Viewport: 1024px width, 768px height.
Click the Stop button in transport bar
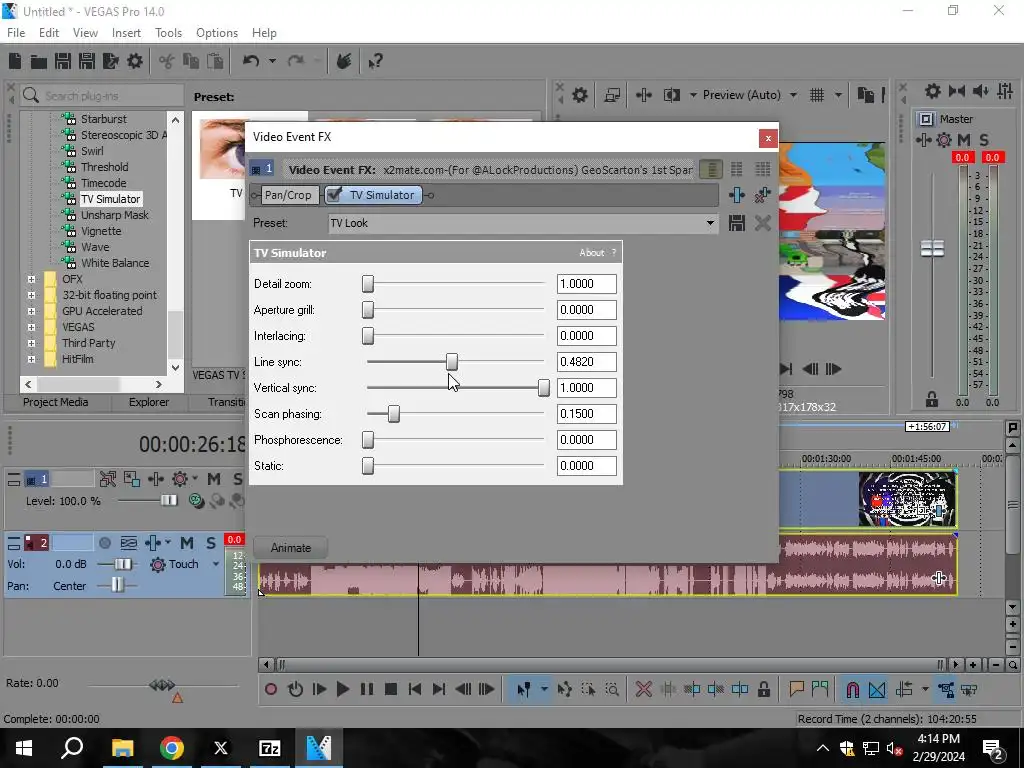pyautogui.click(x=391, y=689)
